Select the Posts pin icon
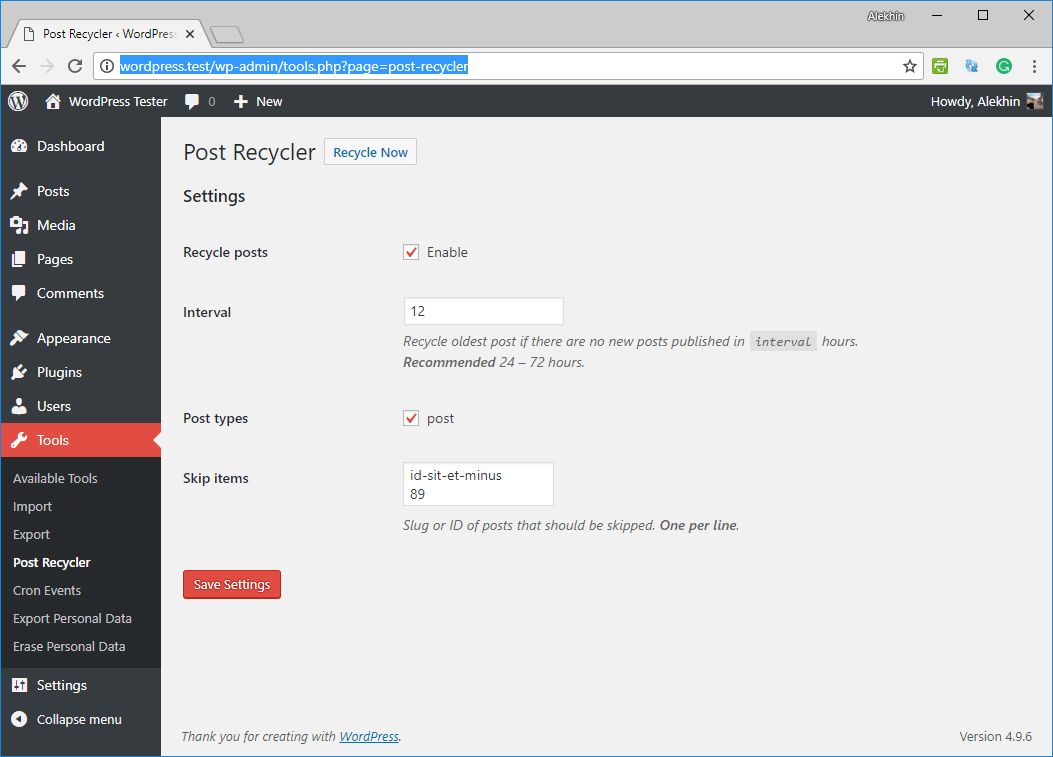This screenshot has height=757, width=1053. [x=21, y=191]
